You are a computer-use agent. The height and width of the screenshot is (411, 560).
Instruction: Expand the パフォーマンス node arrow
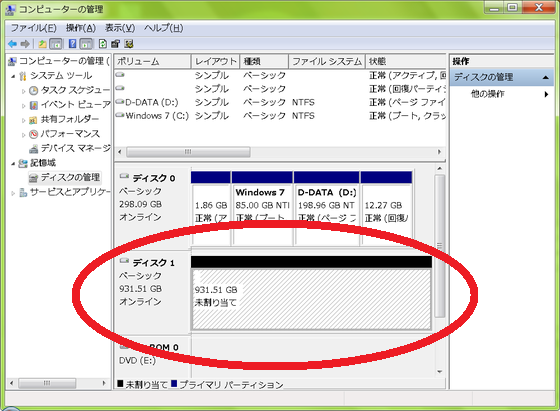coord(23,135)
